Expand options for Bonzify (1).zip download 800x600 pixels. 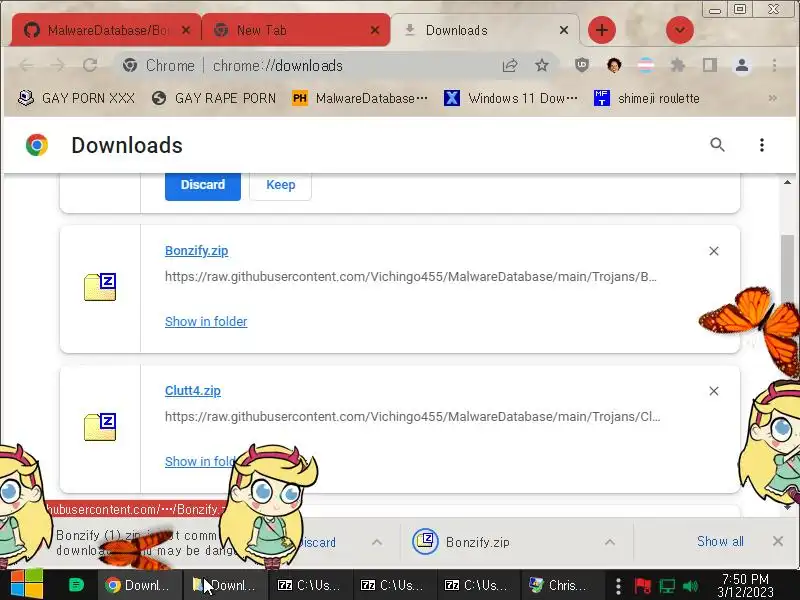(x=377, y=542)
